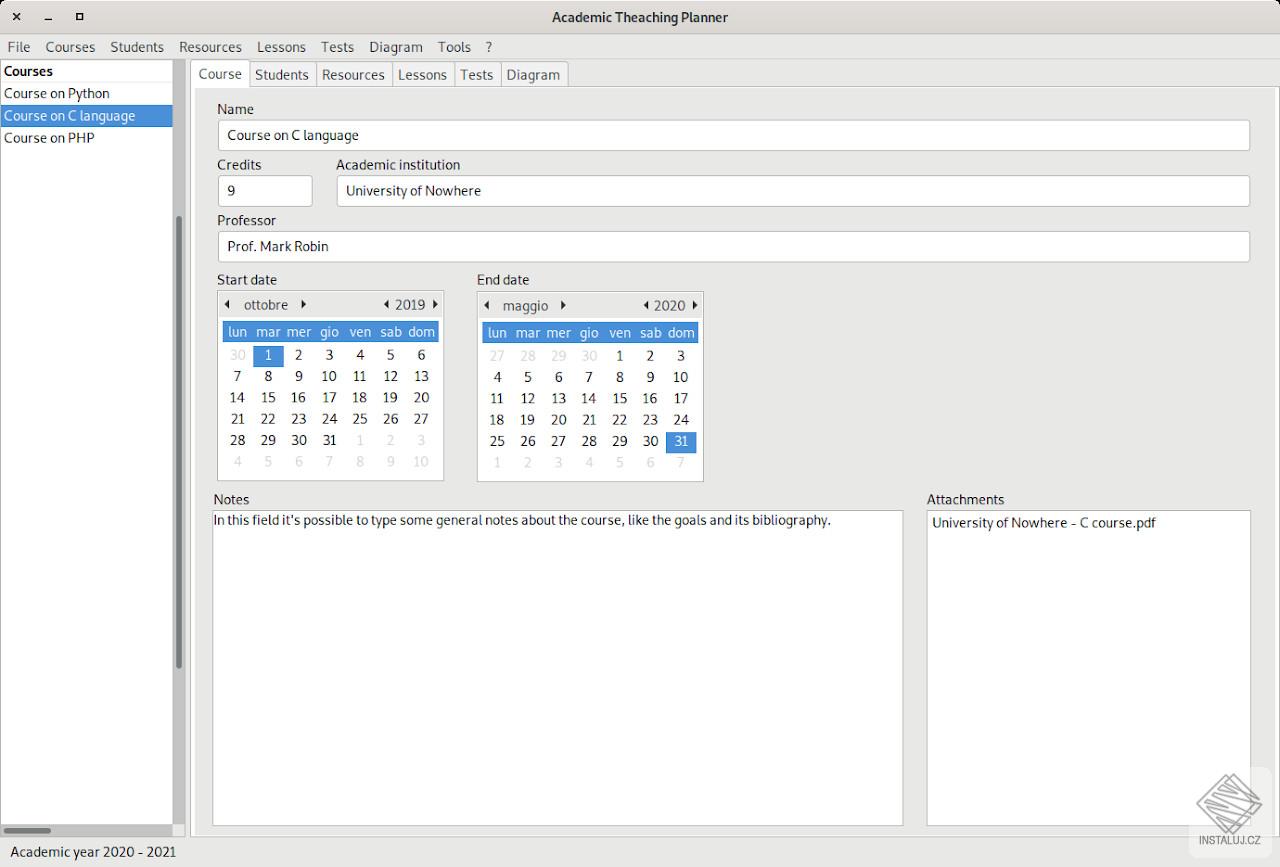Click the Academic year 2020 - 2021 status text

pos(93,852)
